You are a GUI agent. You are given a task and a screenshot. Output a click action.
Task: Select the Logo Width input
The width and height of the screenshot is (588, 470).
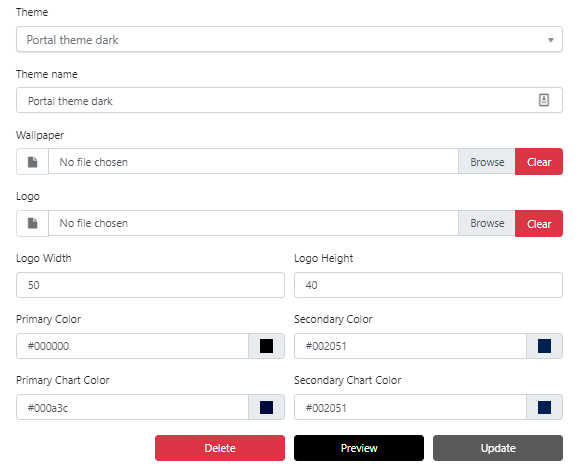tap(150, 285)
